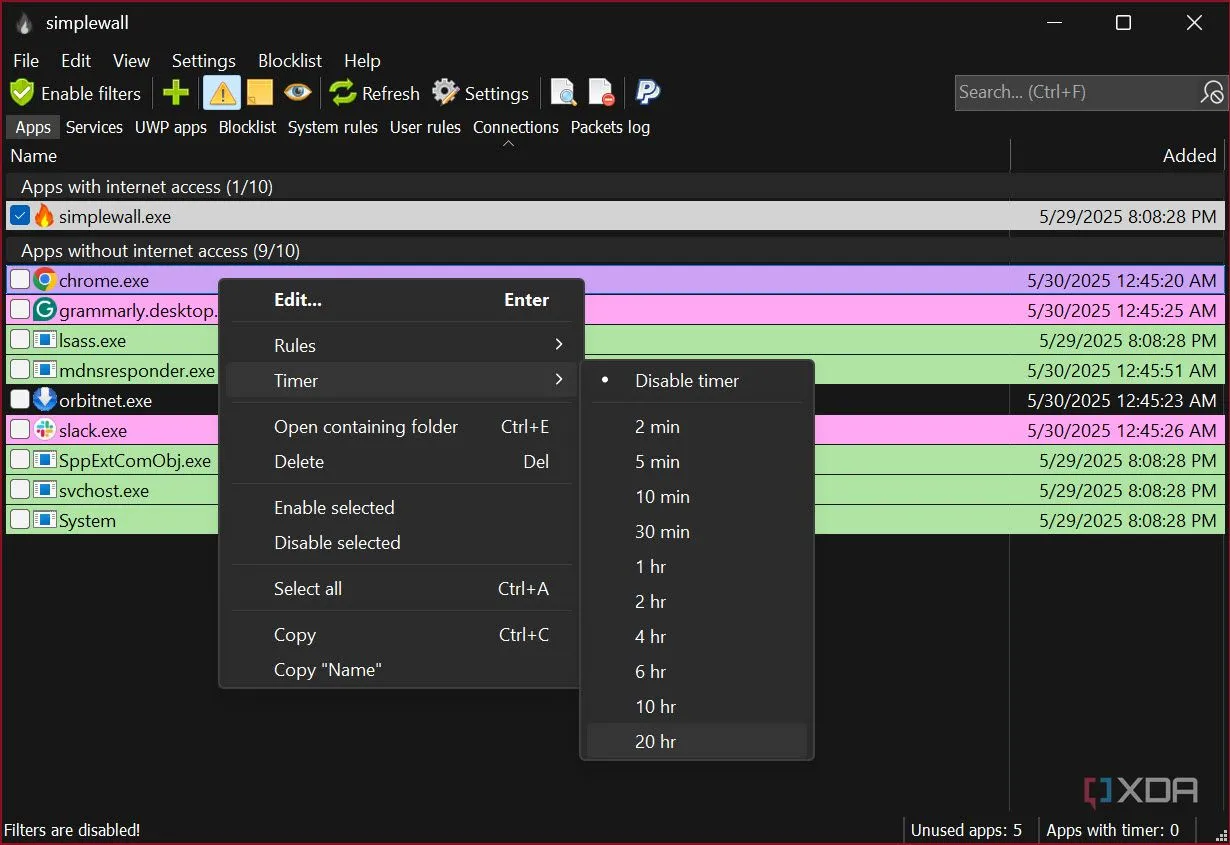1230x845 pixels.
Task: Click the search icon in the search box
Action: click(1211, 92)
